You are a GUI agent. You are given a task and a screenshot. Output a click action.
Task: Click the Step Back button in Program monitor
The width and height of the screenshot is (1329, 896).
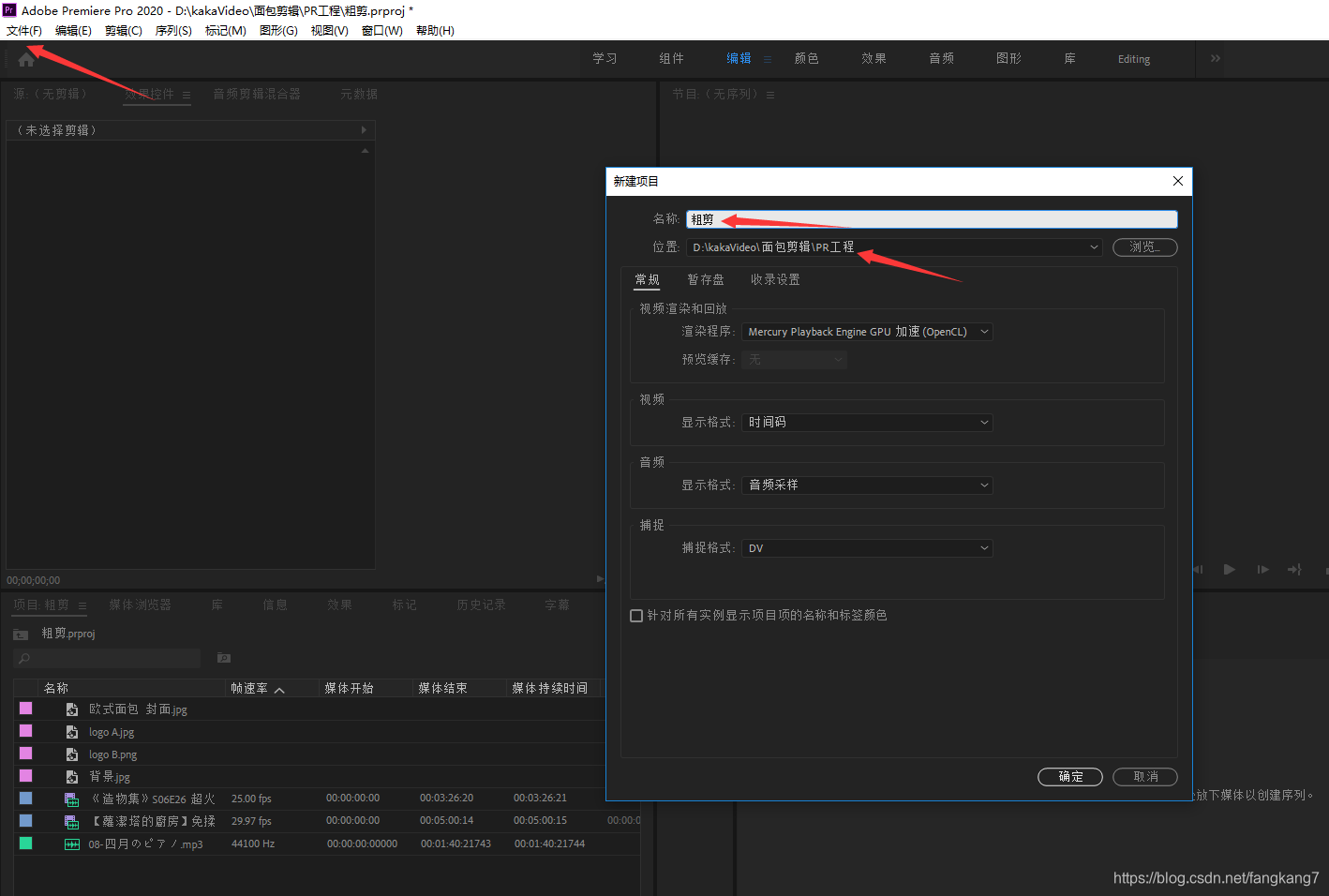1198,569
